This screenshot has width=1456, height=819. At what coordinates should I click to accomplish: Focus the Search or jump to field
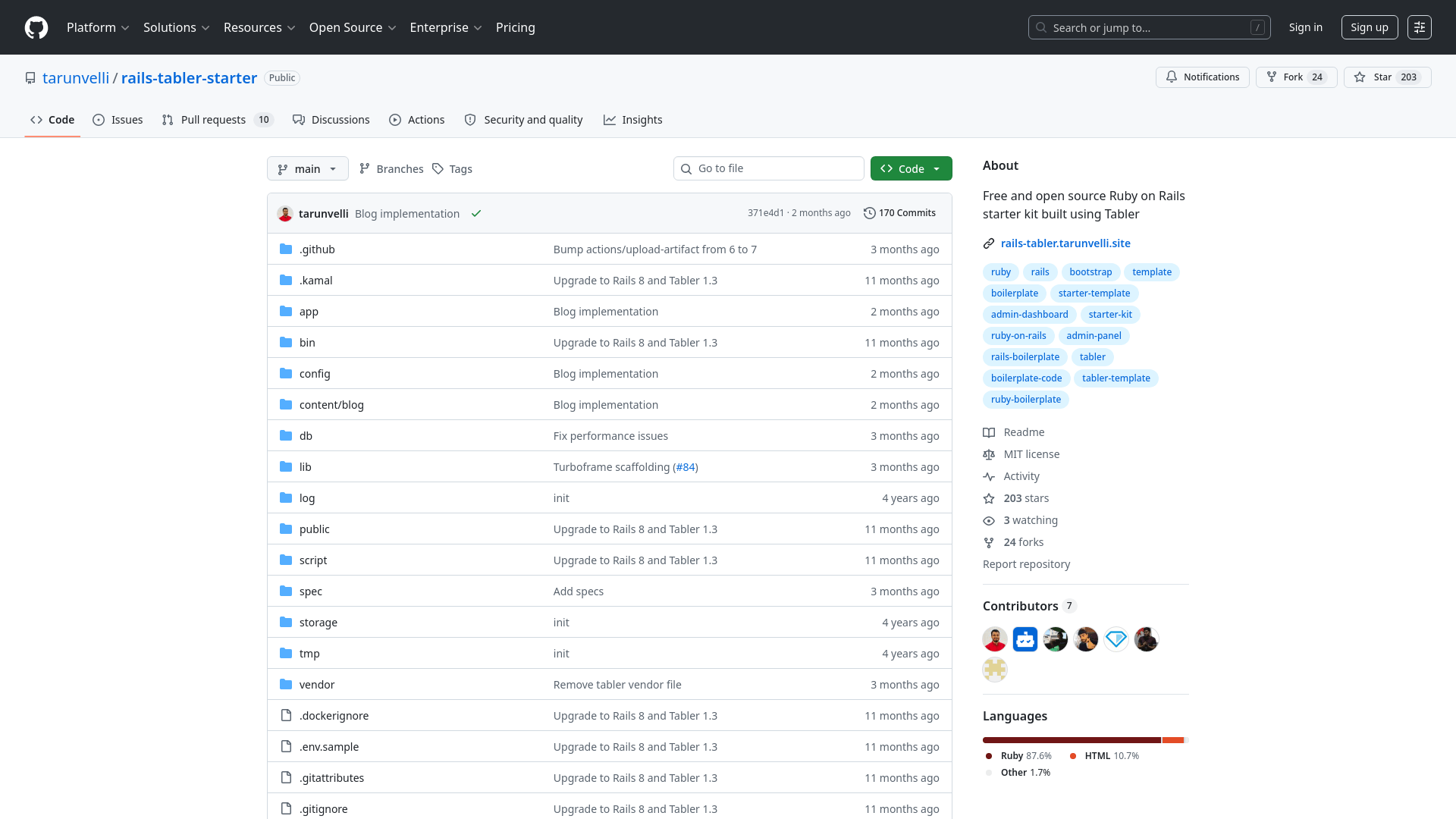coord(1149,27)
